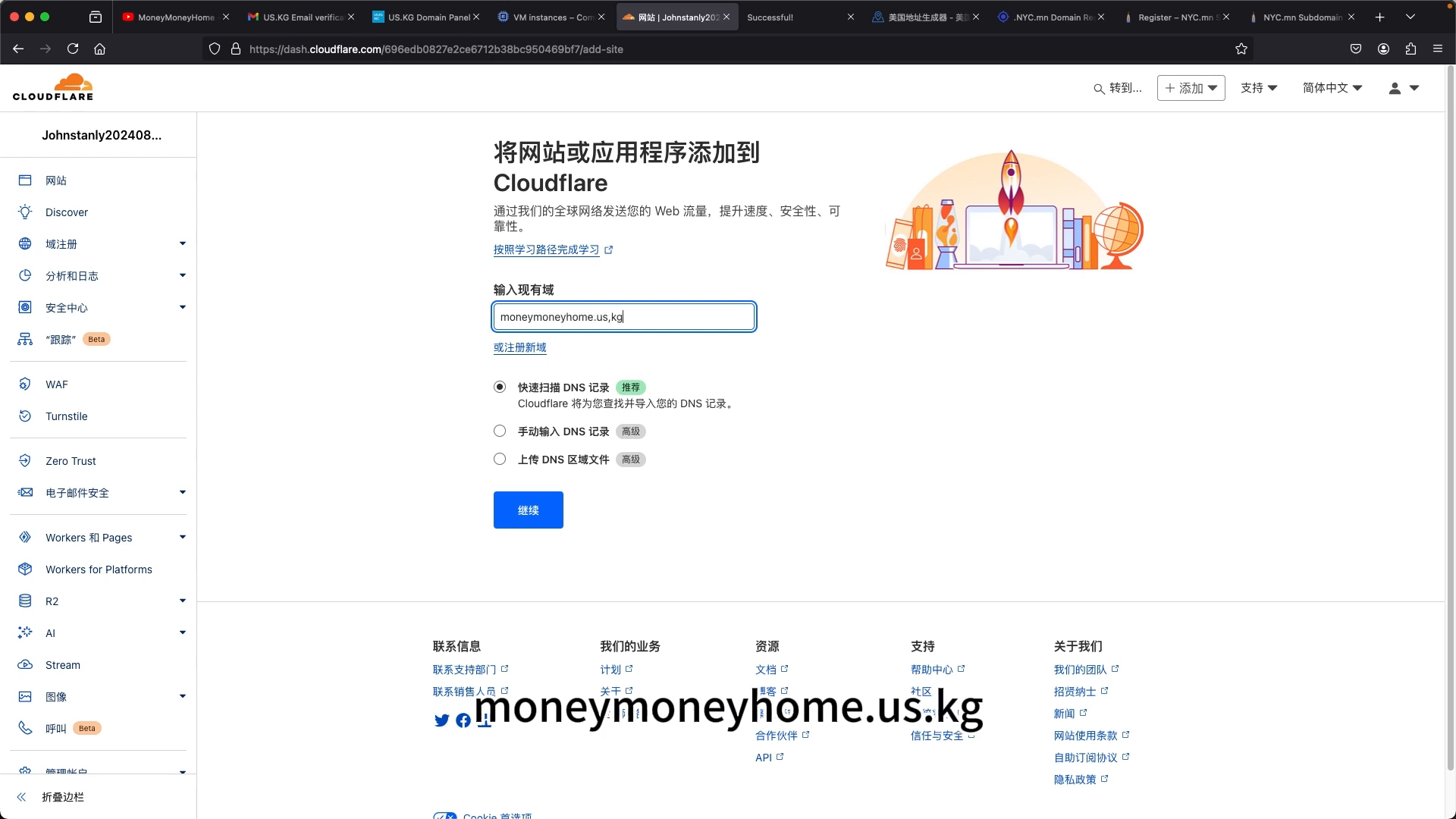This screenshot has height=819, width=1456.
Task: Switch to the MoneyMoneyHome browser tab
Action: tap(175, 17)
